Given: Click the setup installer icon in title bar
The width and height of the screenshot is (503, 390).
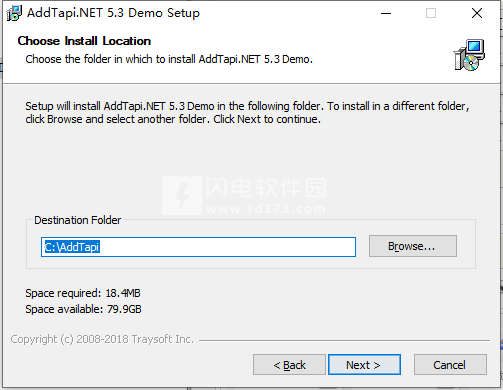Looking at the screenshot, I should pyautogui.click(x=14, y=13).
